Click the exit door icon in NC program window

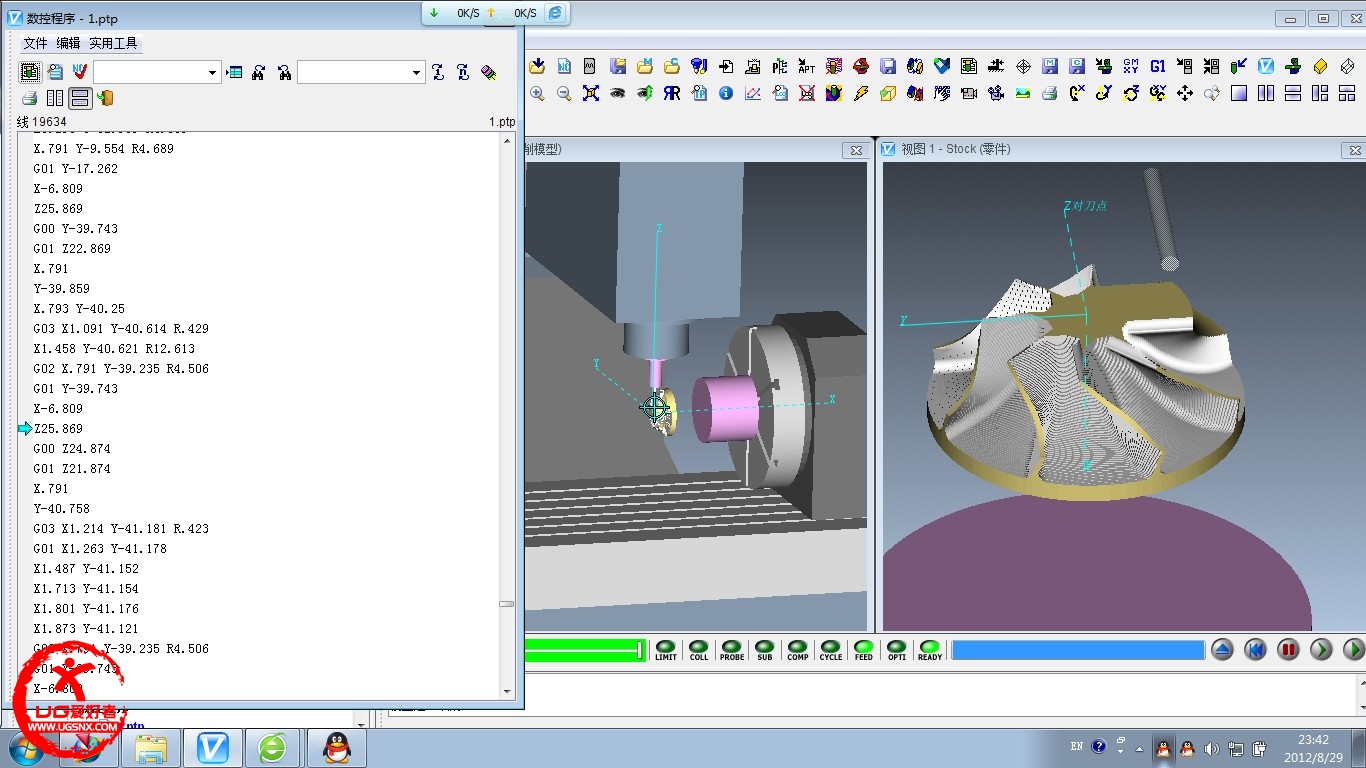point(105,98)
